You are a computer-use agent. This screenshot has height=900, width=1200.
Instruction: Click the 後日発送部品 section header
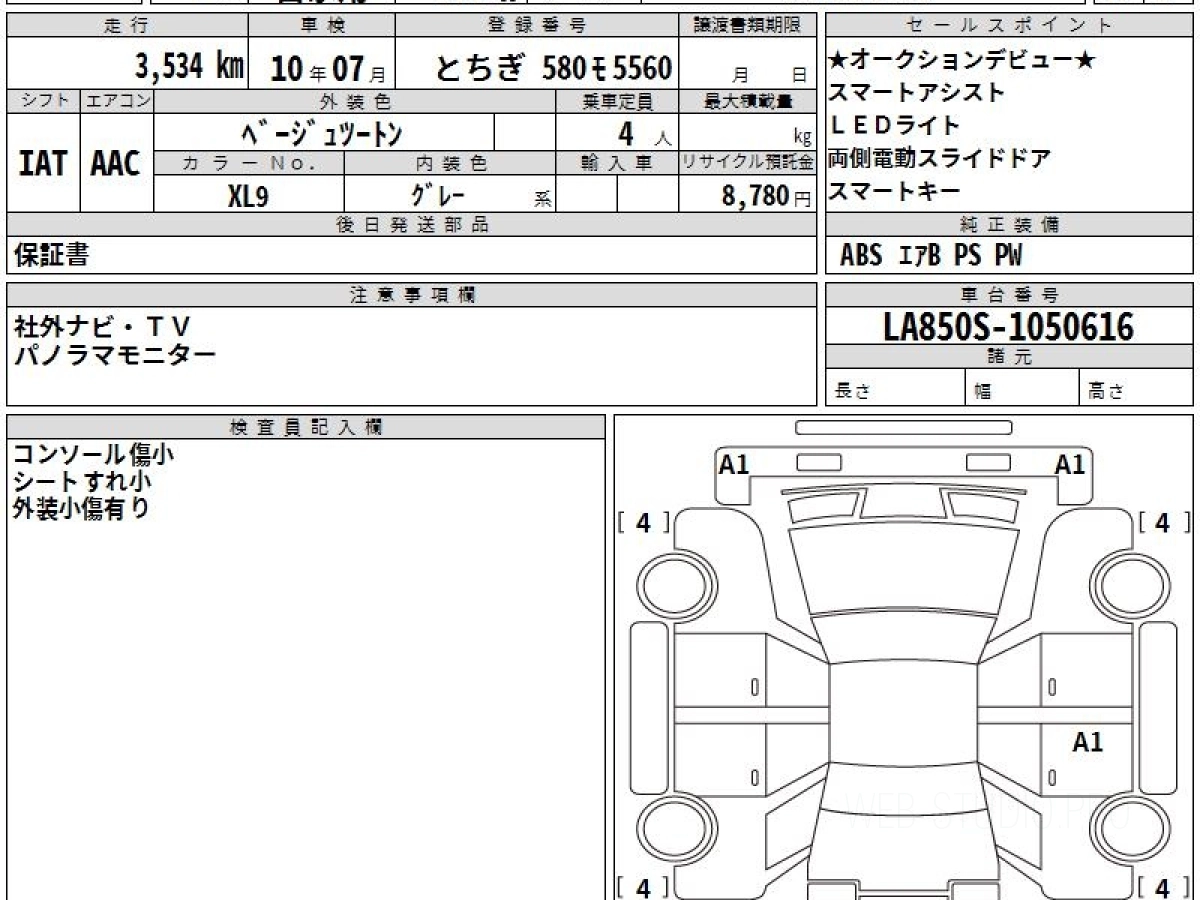point(411,225)
